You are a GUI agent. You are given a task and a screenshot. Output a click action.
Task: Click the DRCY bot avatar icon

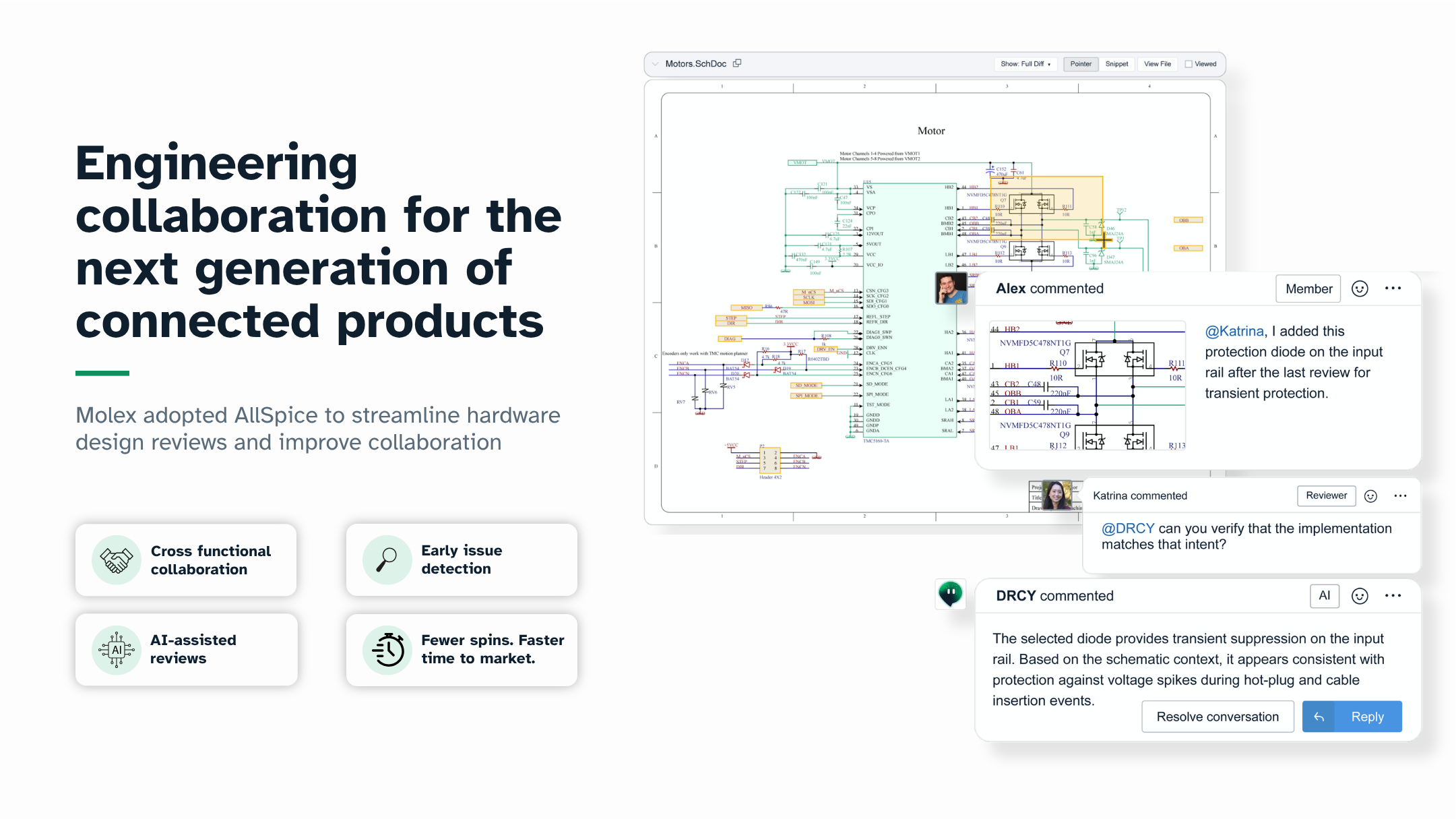point(950,594)
